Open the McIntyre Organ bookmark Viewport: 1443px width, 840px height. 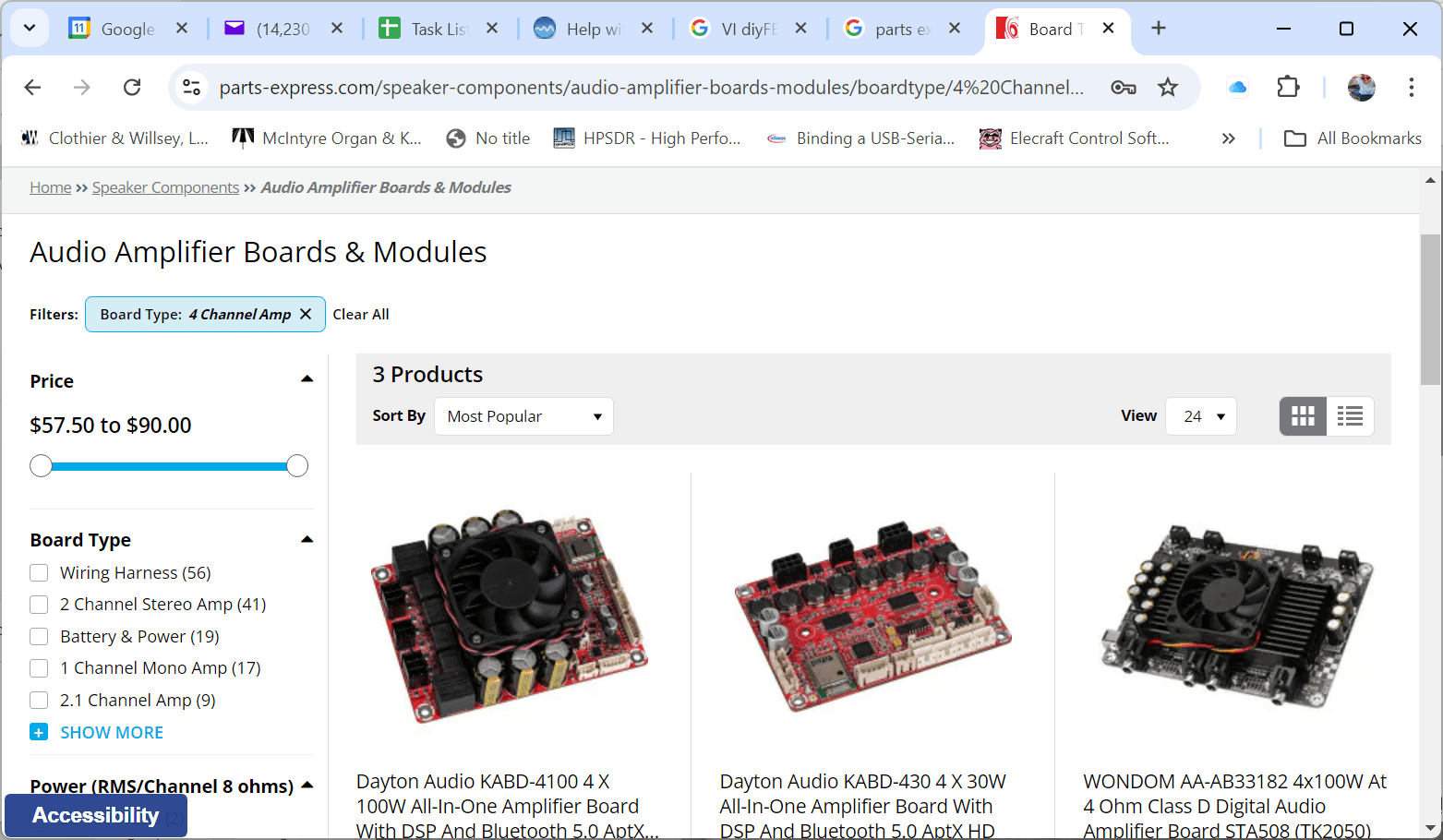tap(327, 138)
